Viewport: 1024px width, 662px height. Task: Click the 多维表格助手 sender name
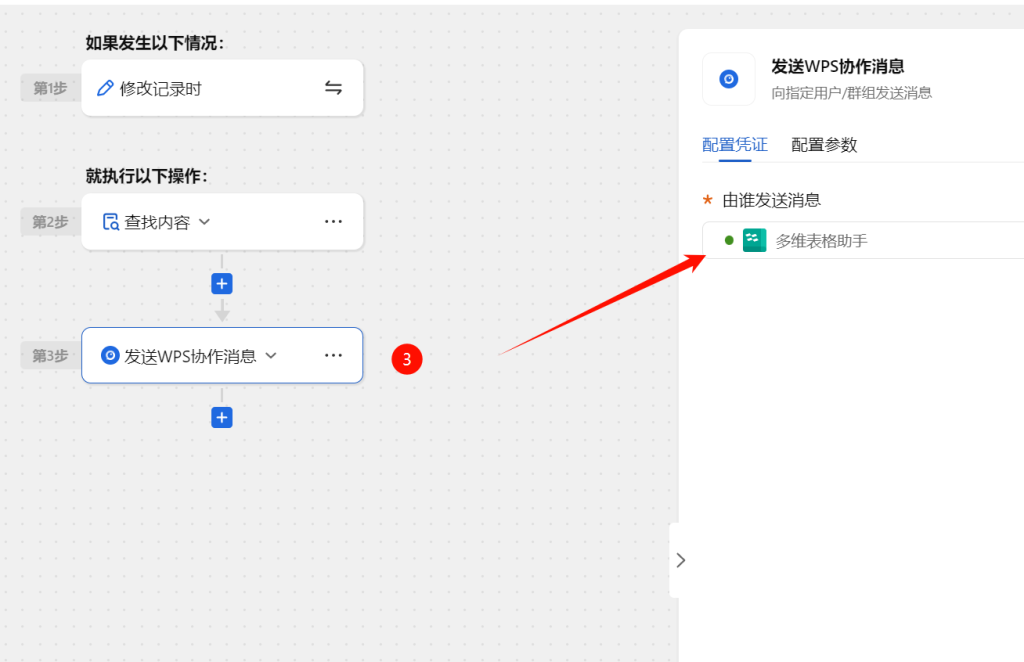(822, 241)
